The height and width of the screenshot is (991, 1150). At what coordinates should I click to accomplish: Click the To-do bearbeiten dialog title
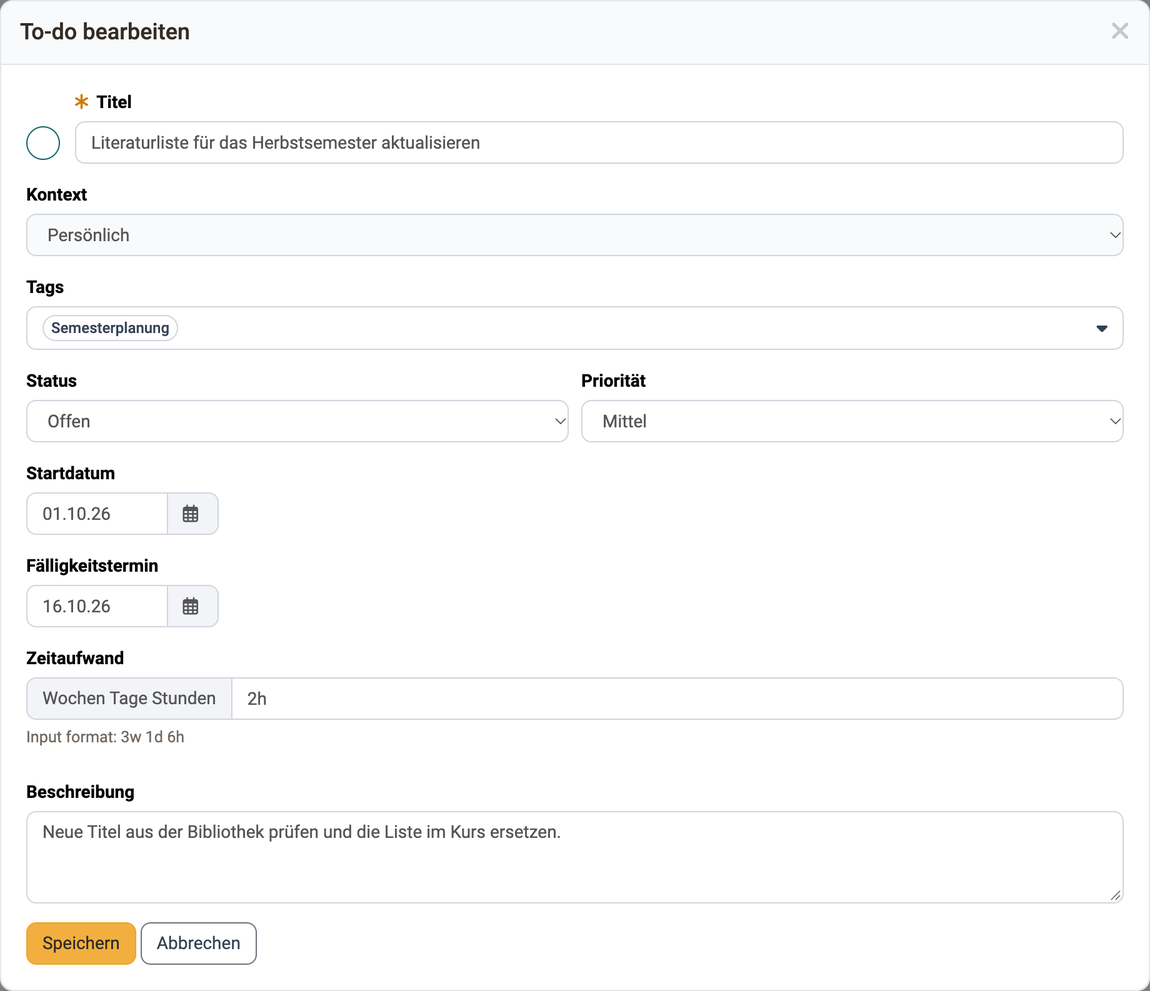[105, 32]
